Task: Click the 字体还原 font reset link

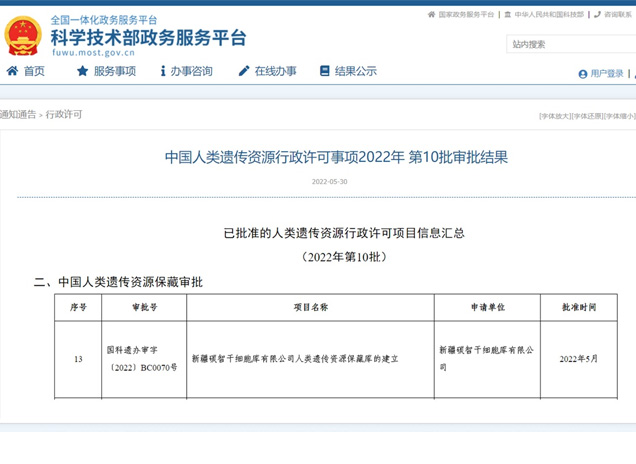Action: (587, 116)
